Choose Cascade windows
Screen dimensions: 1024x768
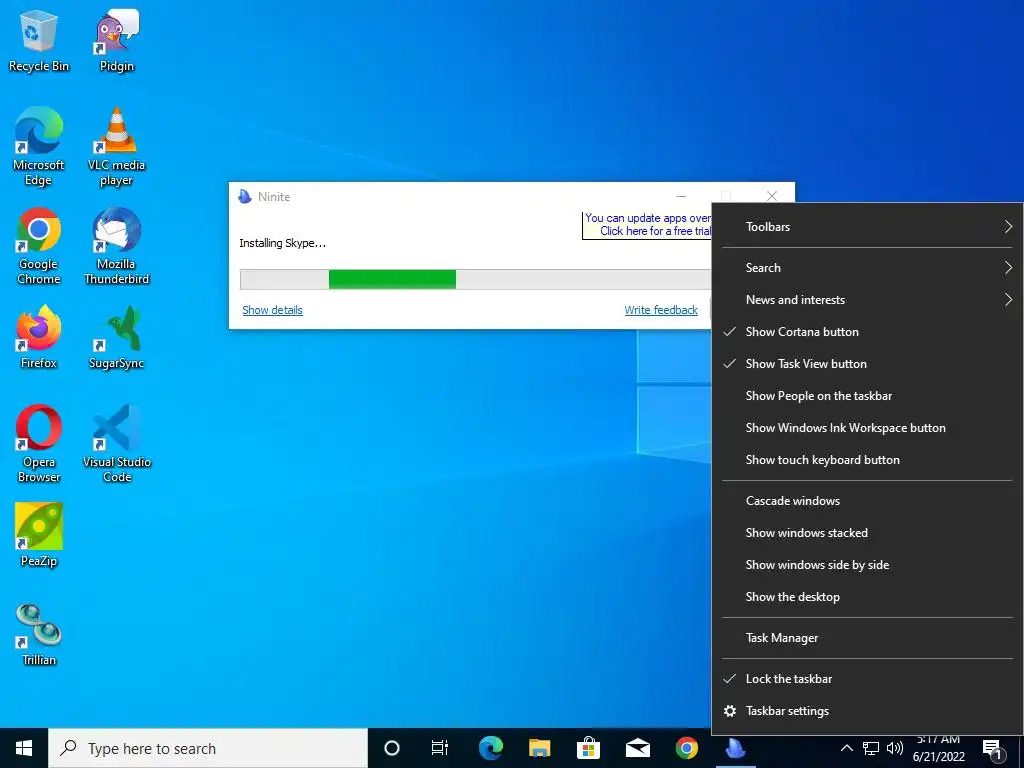(x=867, y=501)
